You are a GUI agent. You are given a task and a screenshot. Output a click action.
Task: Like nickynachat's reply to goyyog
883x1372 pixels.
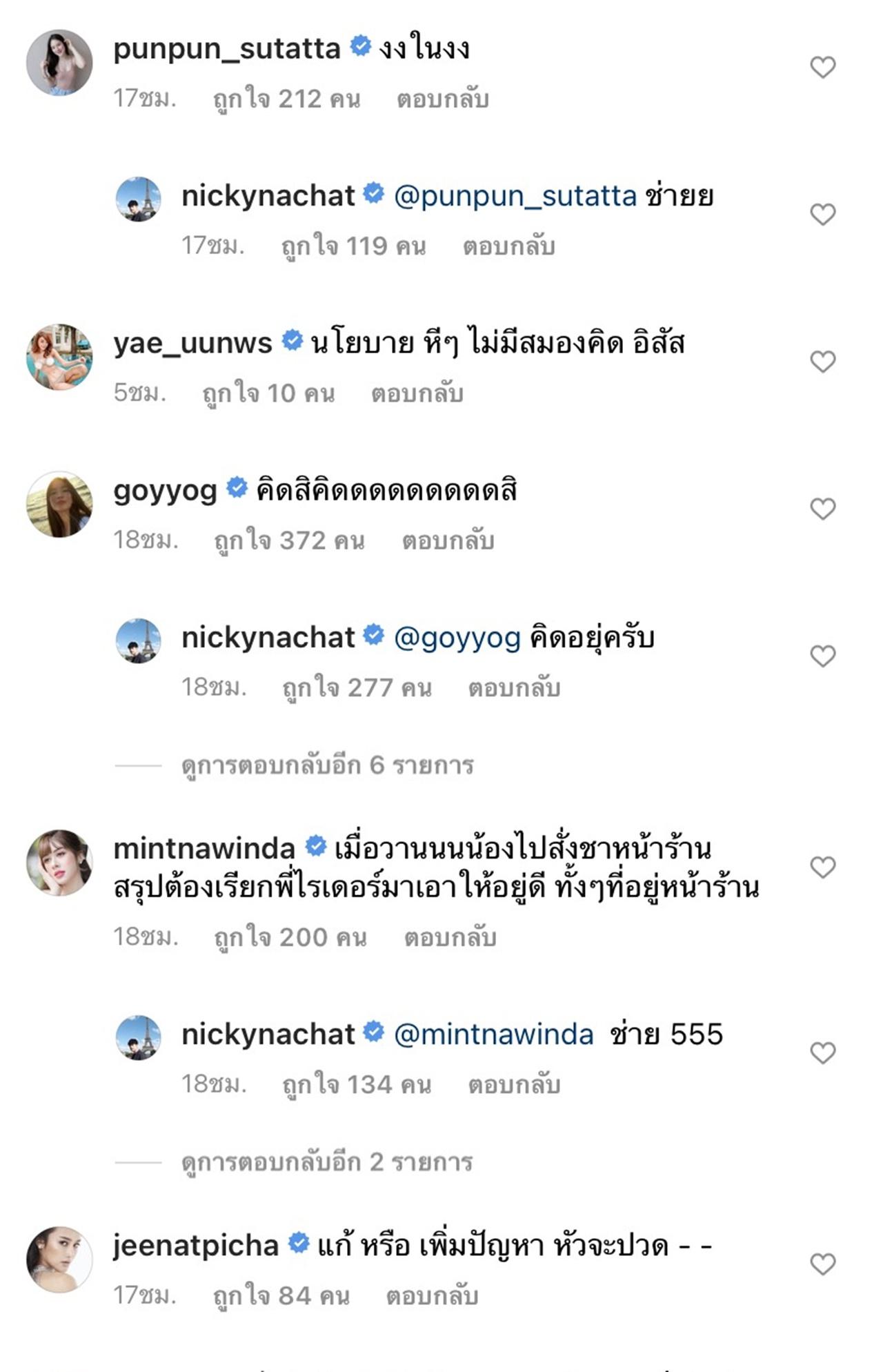pos(822,656)
